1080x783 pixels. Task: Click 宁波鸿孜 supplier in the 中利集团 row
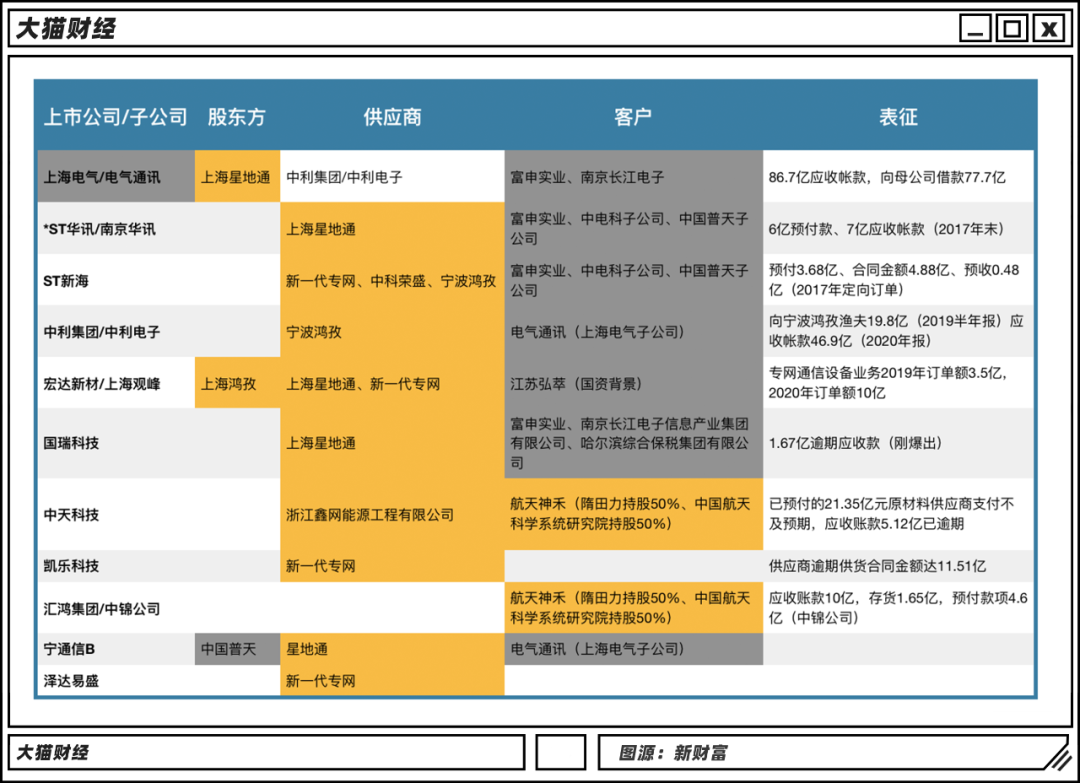392,331
